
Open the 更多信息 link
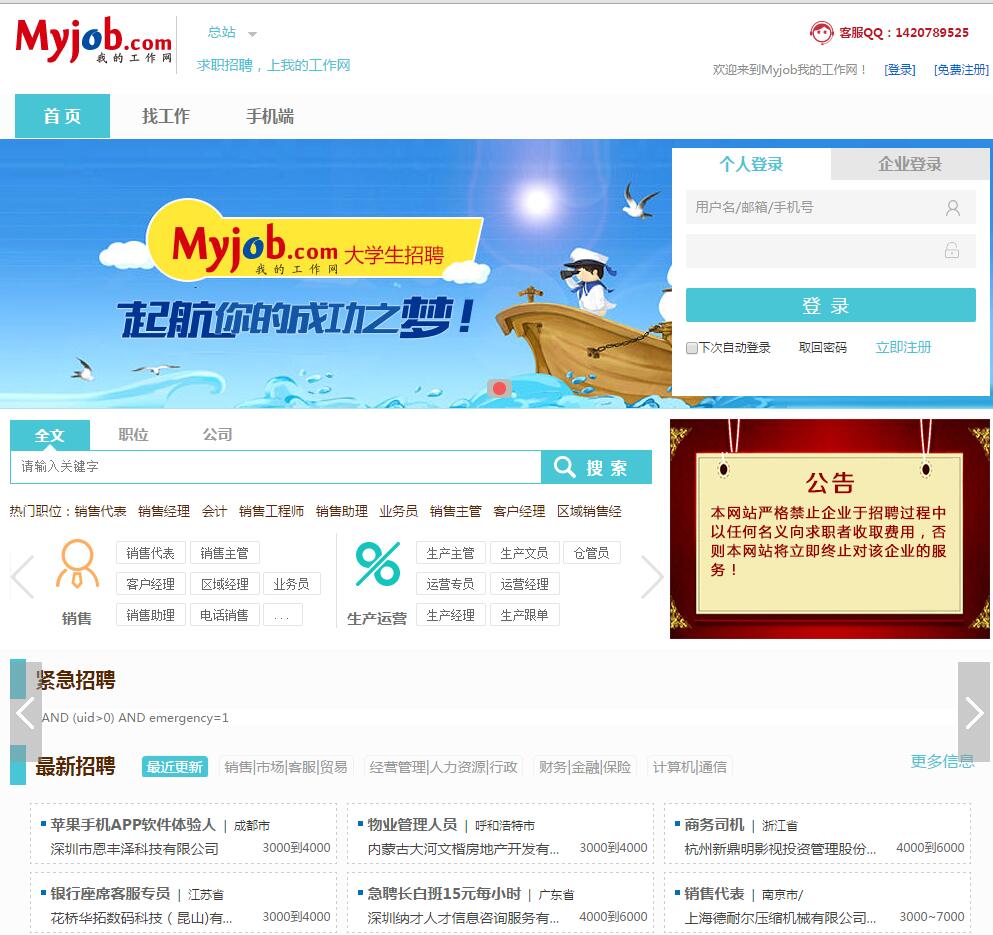[x=942, y=761]
